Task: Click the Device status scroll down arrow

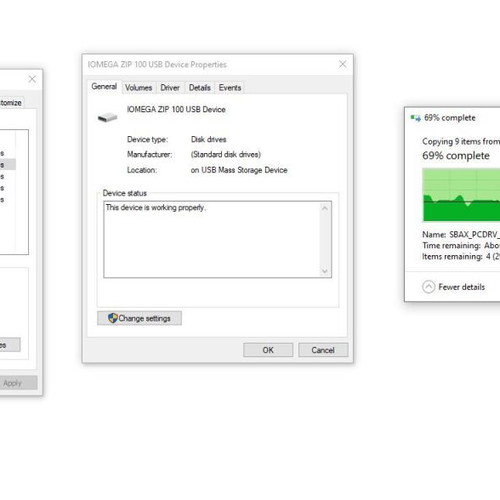Action: (x=325, y=271)
